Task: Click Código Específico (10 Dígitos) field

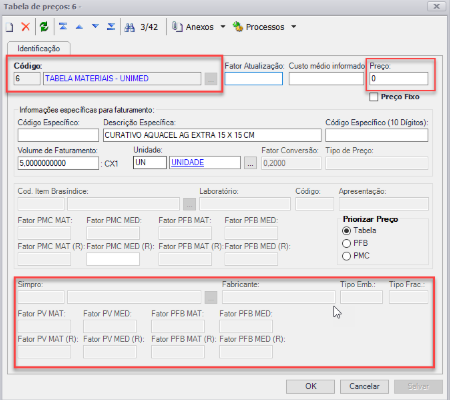Action: [x=377, y=135]
